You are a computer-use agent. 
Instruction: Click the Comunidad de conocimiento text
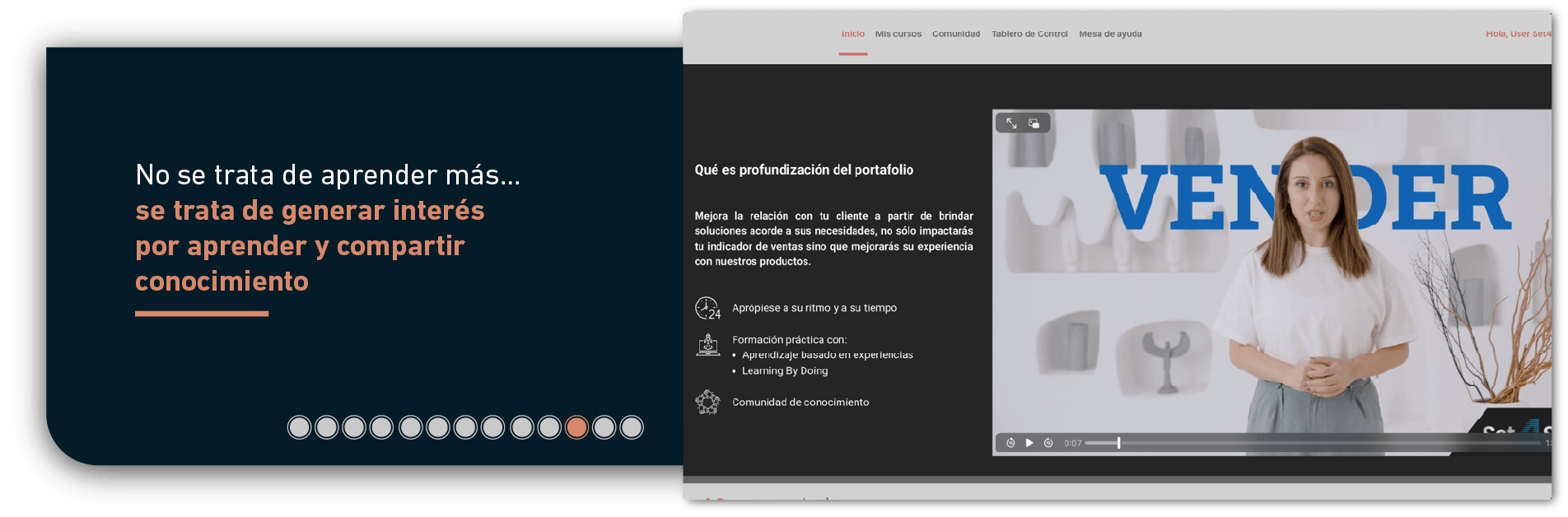point(800,403)
